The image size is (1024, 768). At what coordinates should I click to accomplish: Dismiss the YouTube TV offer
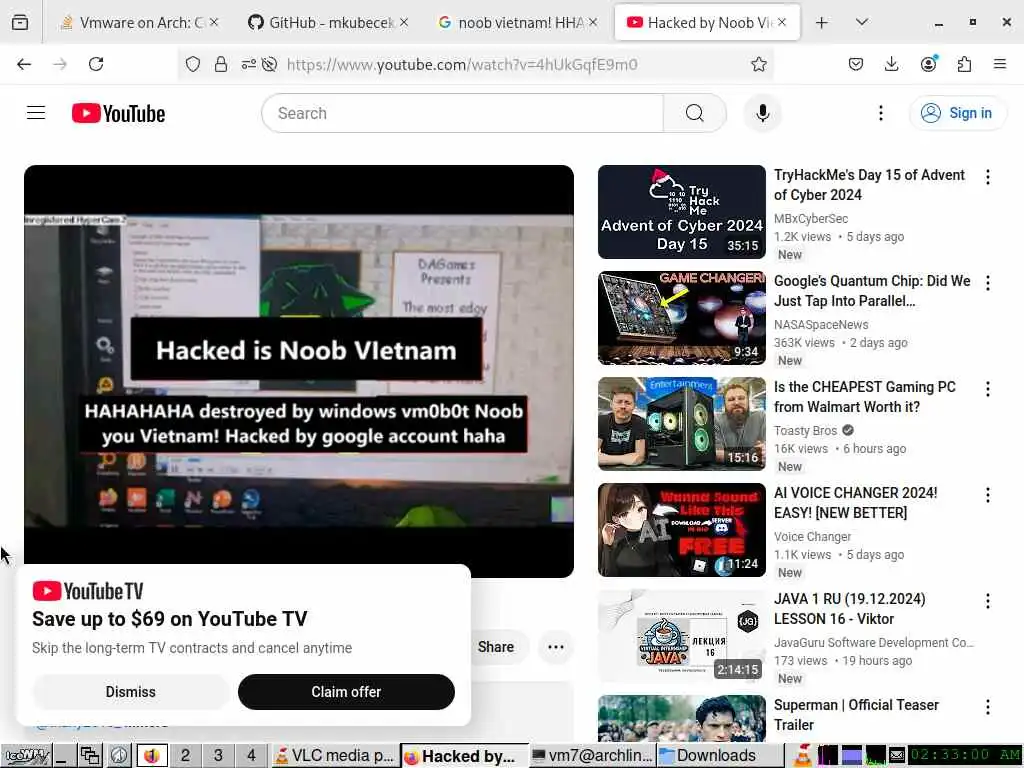(x=131, y=692)
